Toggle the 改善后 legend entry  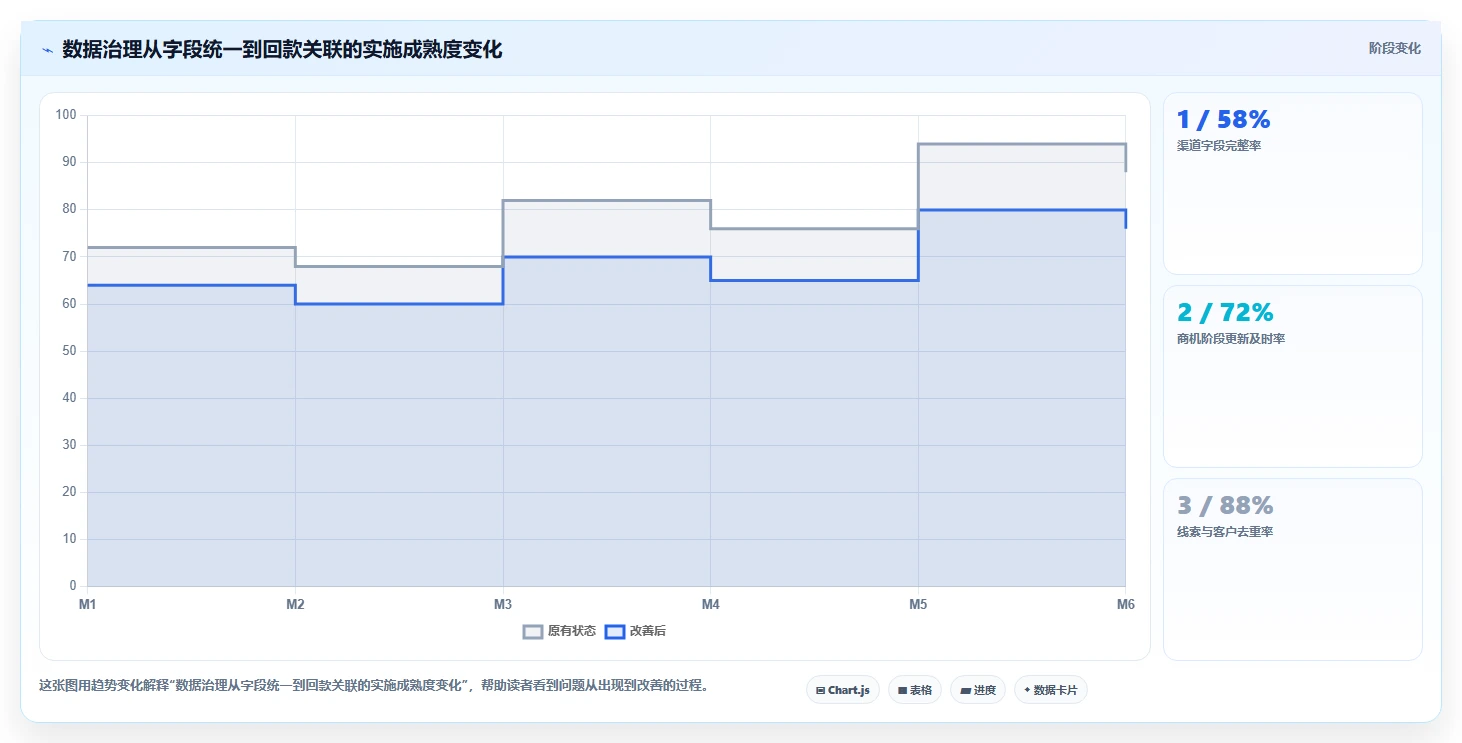tap(636, 631)
